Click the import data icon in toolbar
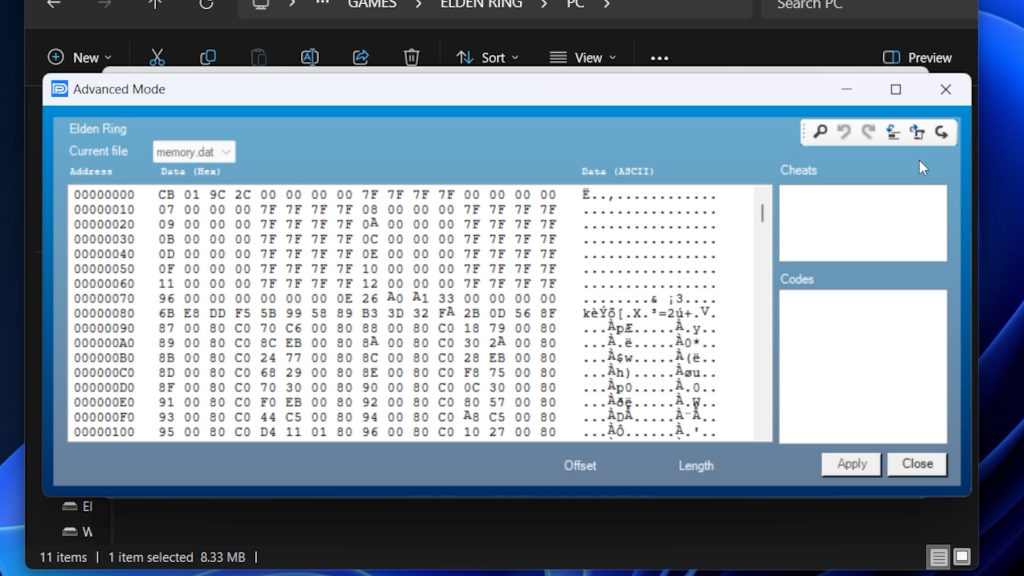 893,132
